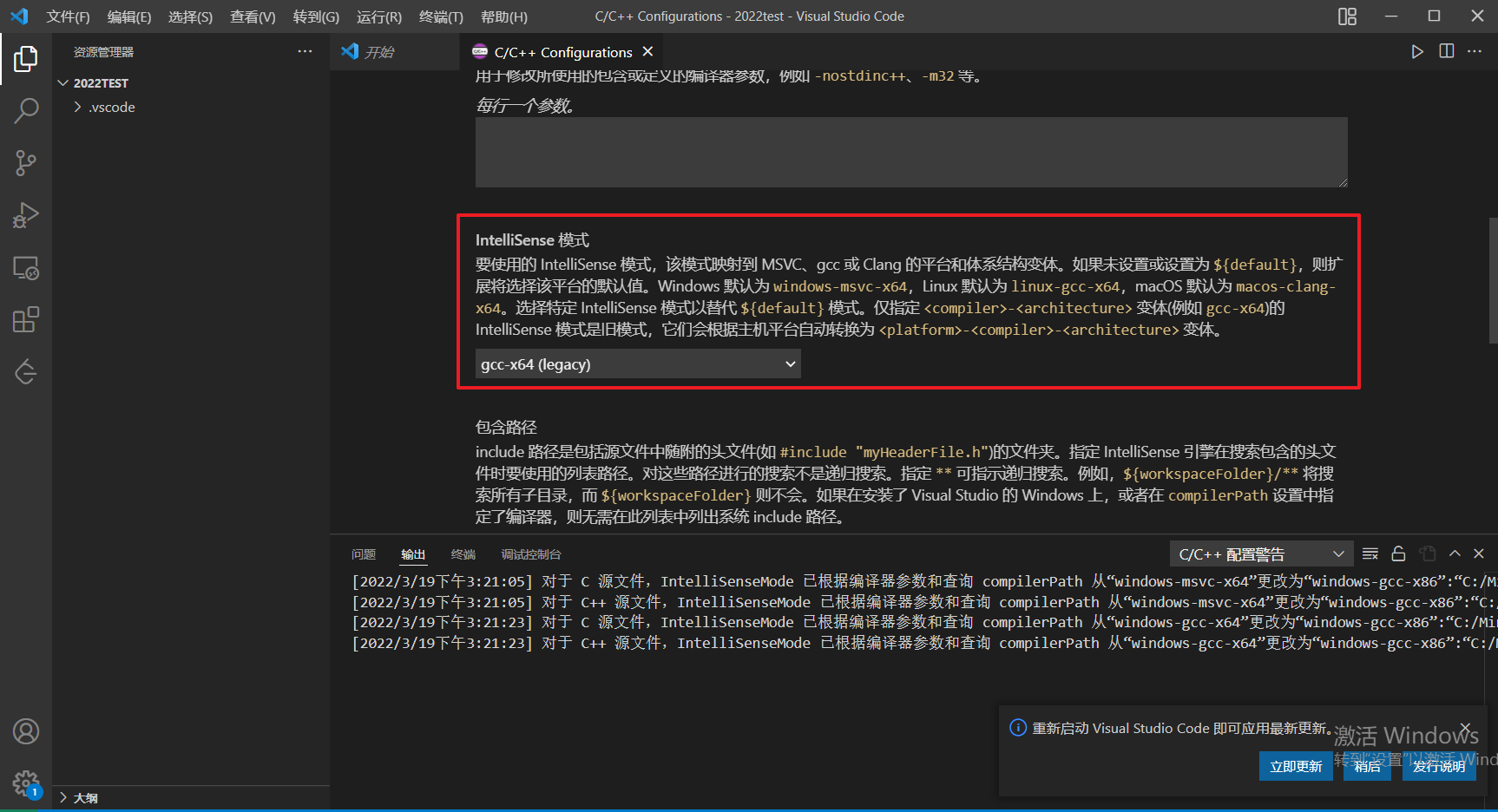This screenshot has width=1498, height=812.
Task: Open the Help menu
Action: click(504, 16)
